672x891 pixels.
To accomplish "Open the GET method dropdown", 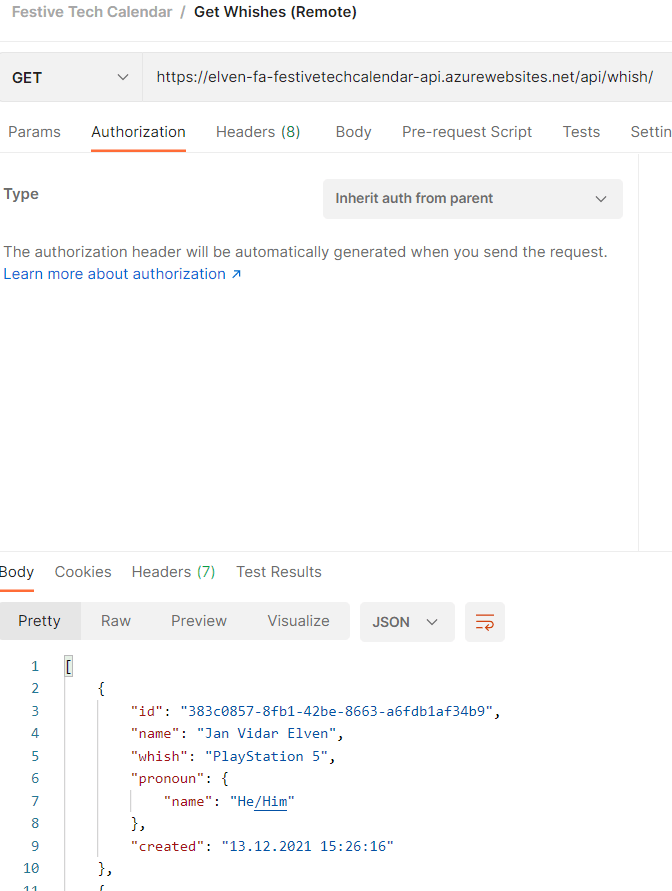I will click(x=70, y=77).
